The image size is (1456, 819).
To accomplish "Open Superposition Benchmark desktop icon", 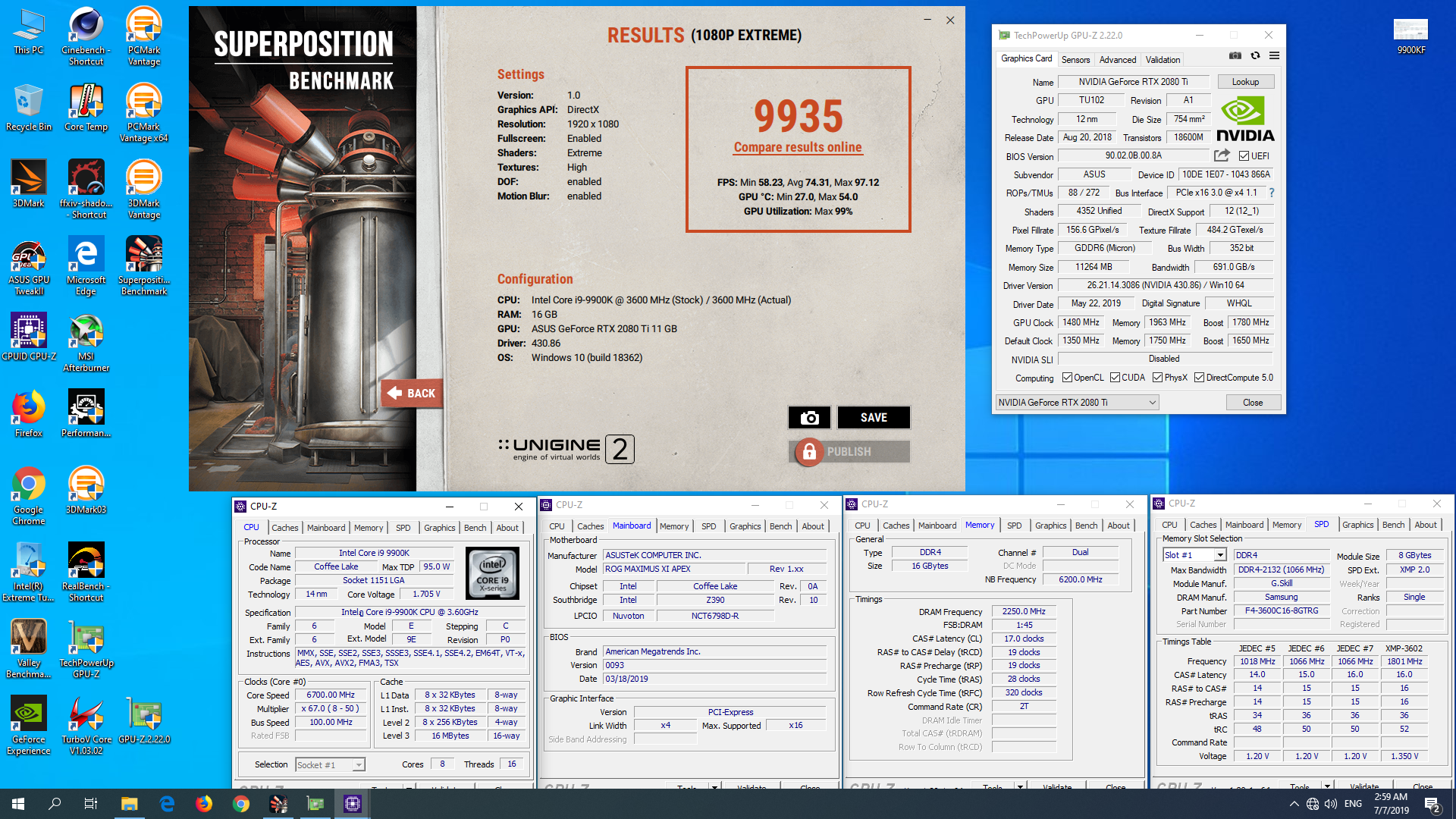I will [x=143, y=266].
